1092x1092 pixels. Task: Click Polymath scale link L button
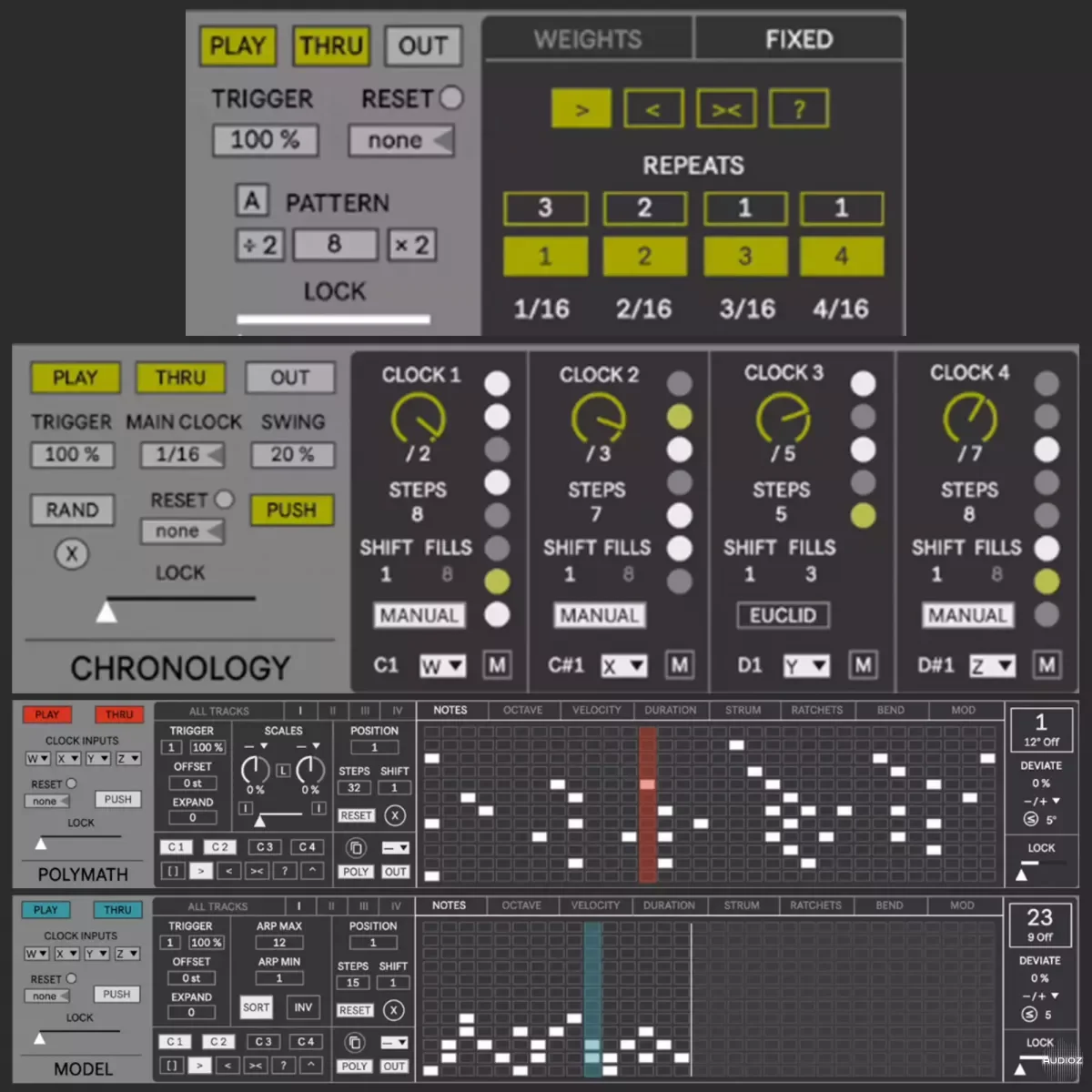[x=283, y=771]
